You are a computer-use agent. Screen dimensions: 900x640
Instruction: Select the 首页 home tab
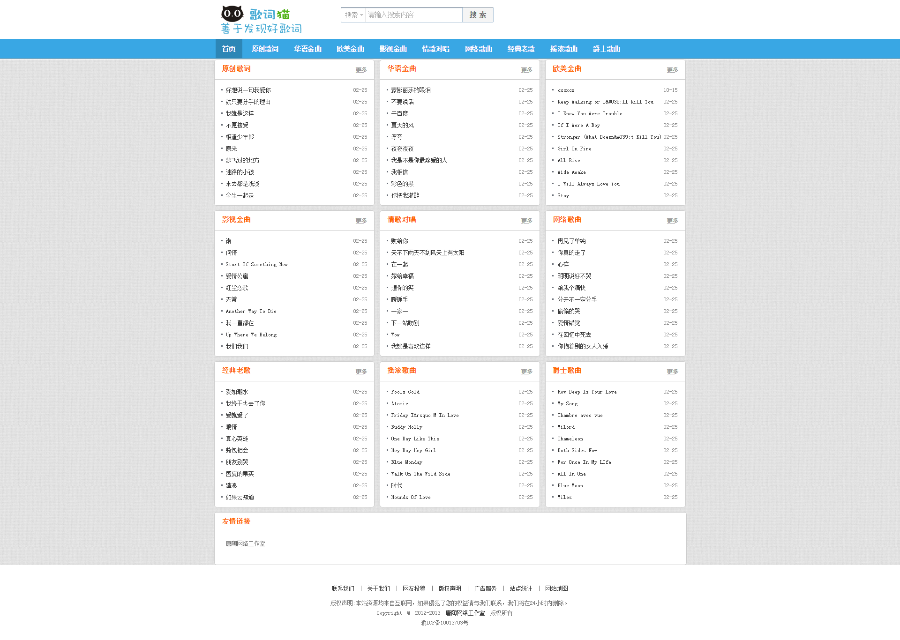point(229,49)
